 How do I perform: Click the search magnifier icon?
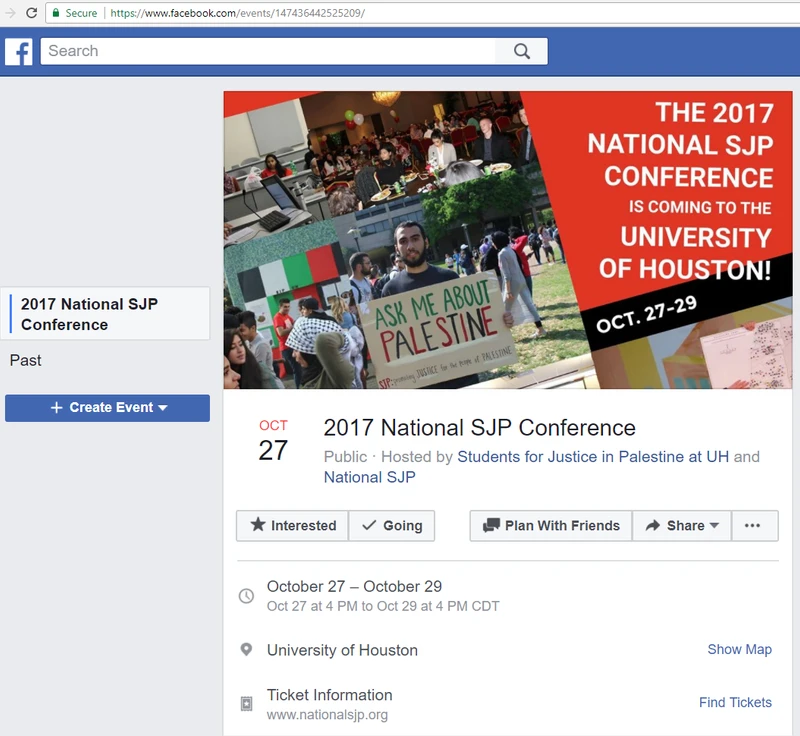click(x=521, y=51)
